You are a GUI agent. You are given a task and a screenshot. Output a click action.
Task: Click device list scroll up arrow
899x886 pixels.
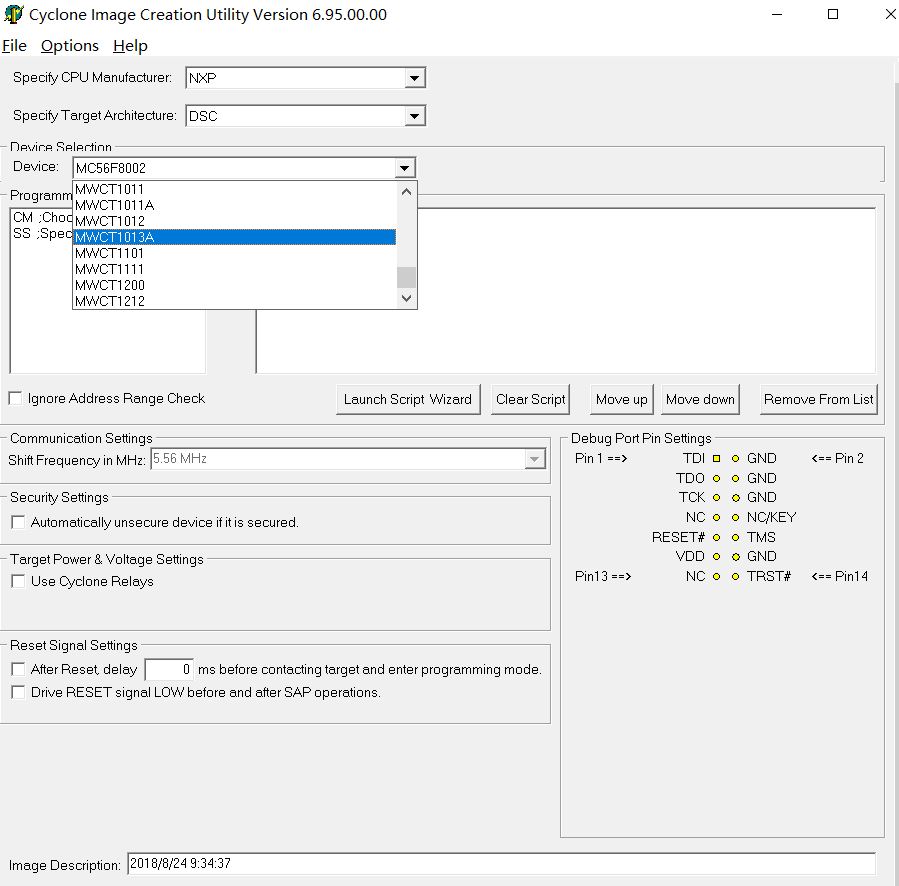pyautogui.click(x=406, y=192)
